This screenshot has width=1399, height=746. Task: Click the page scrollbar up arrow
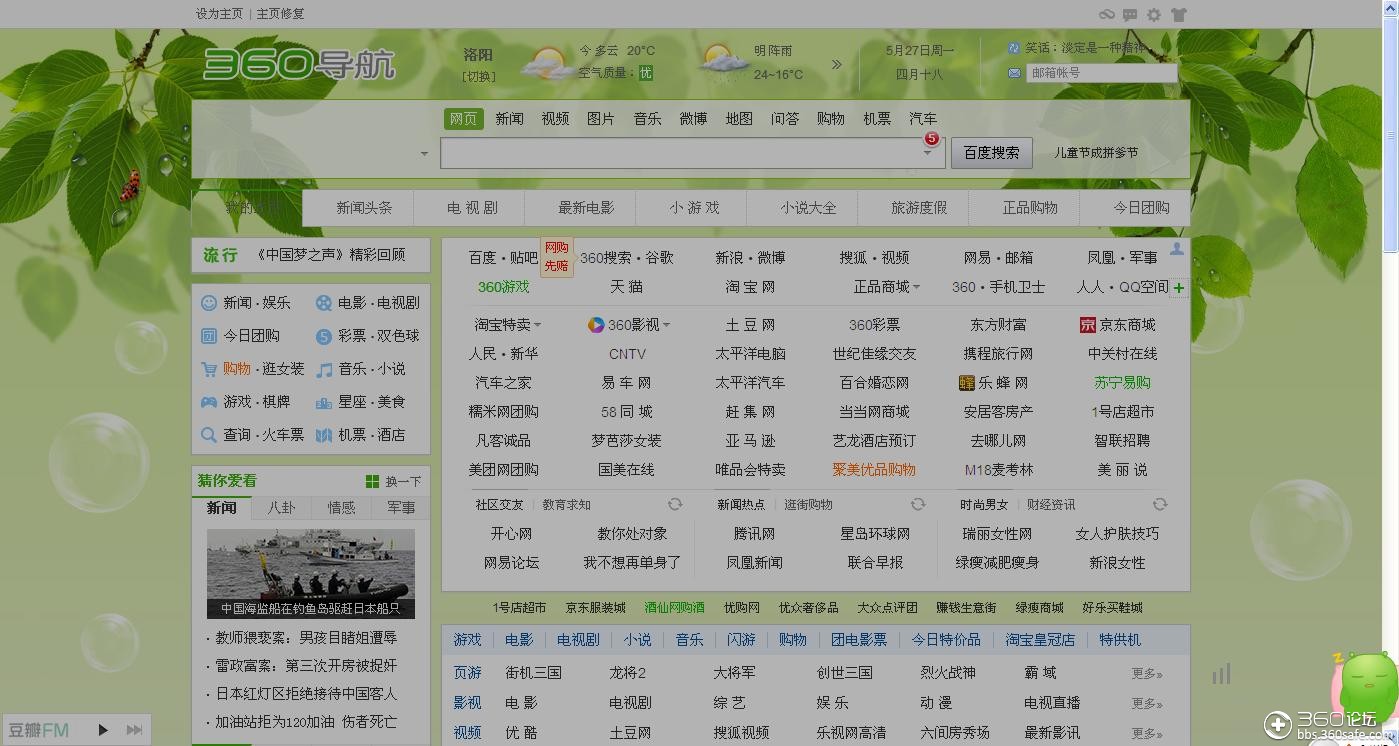click(x=1391, y=8)
